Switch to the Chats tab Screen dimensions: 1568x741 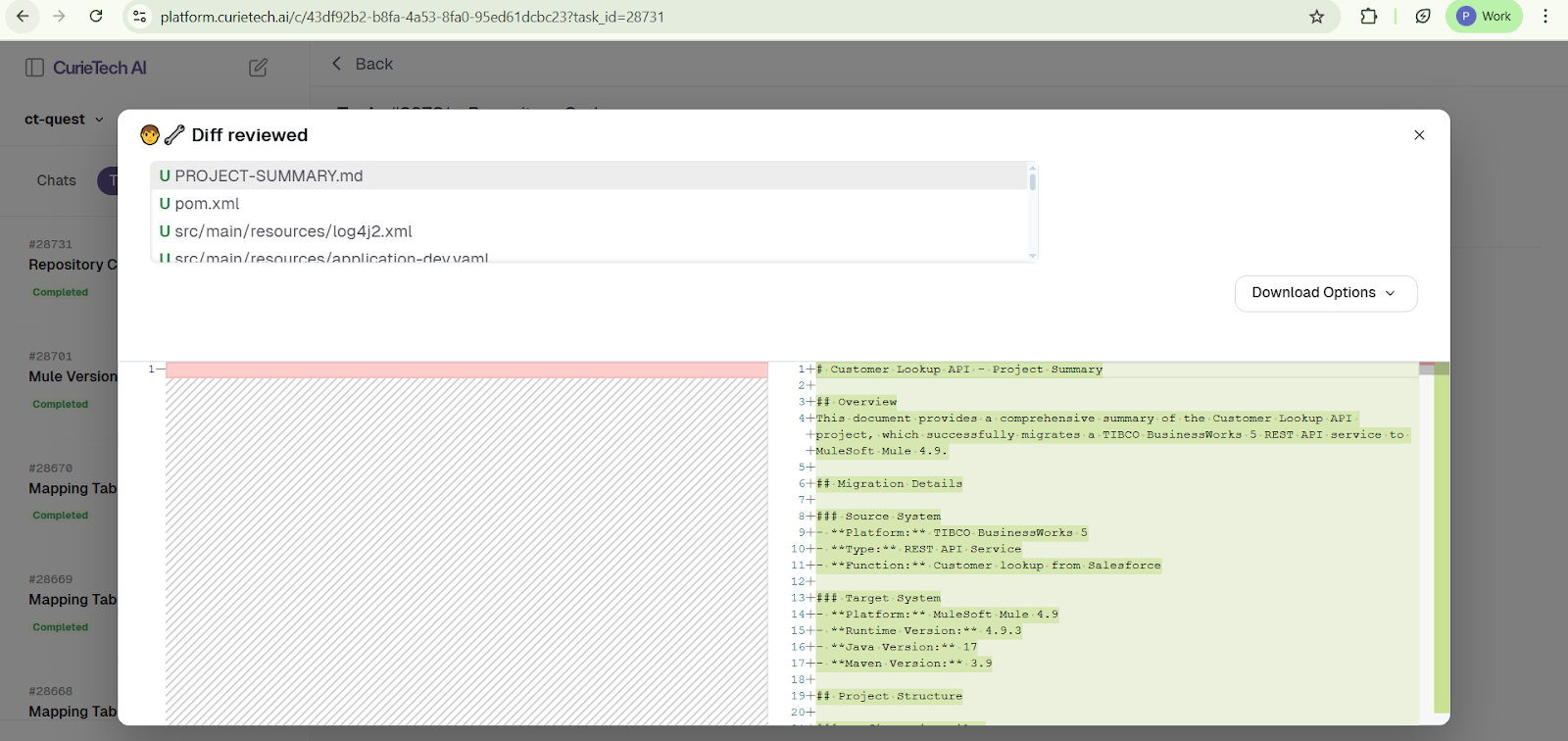point(56,180)
